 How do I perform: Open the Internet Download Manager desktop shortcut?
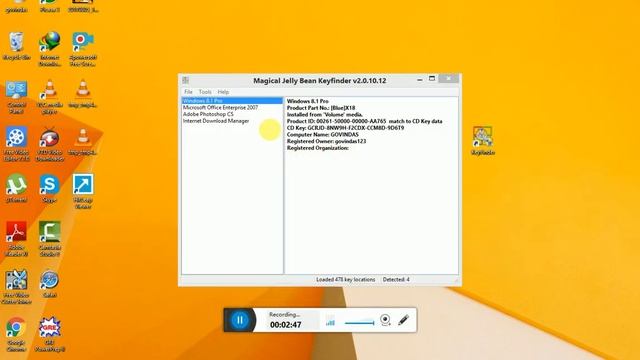[x=50, y=49]
